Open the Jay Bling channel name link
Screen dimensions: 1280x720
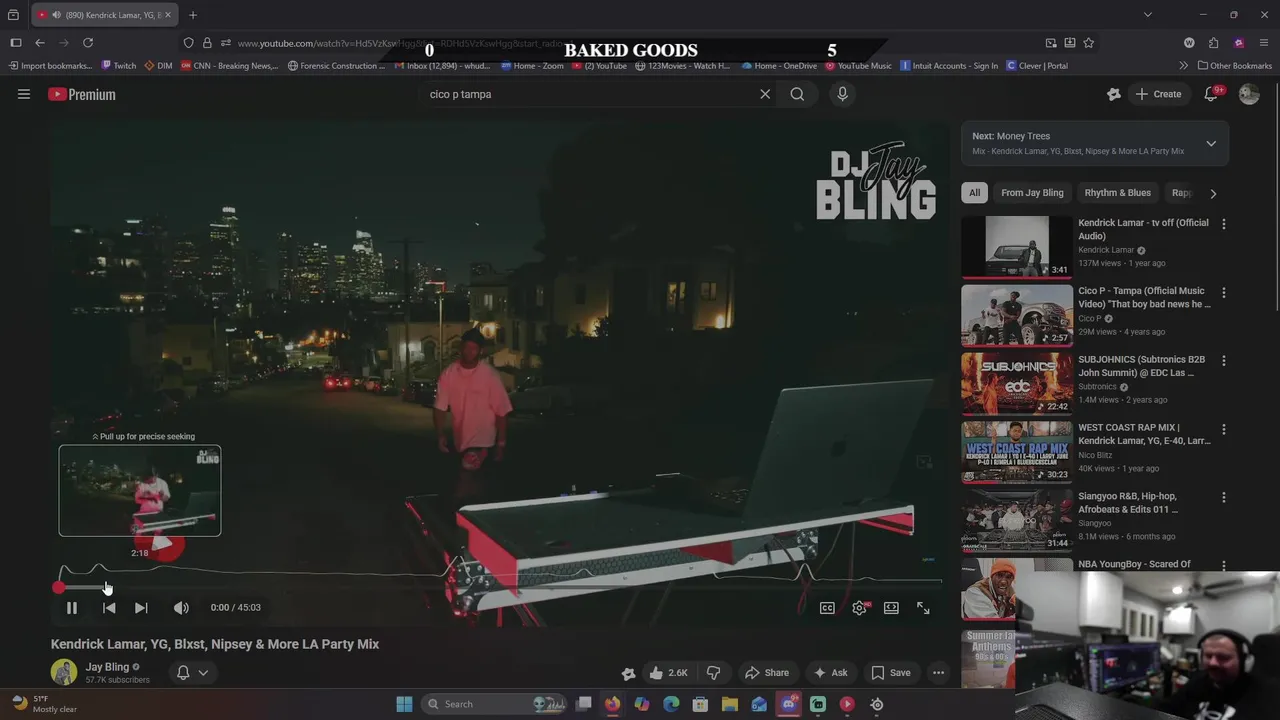[107, 667]
